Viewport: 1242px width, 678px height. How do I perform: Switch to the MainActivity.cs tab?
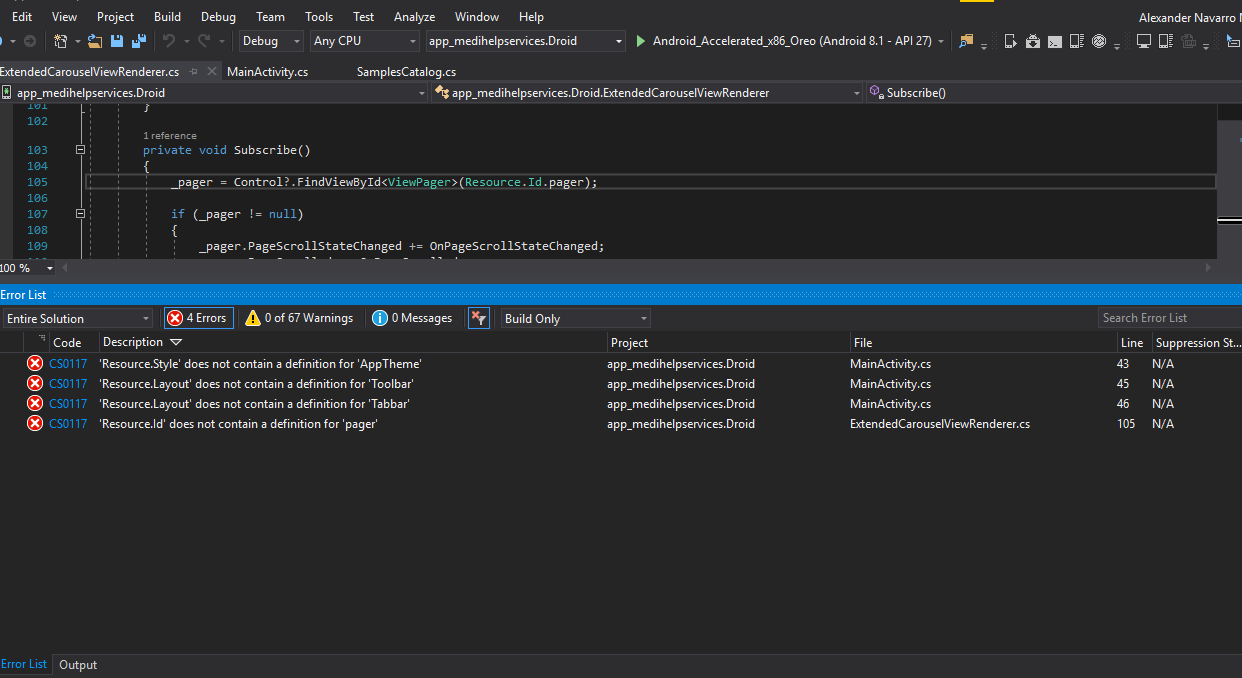(x=269, y=71)
